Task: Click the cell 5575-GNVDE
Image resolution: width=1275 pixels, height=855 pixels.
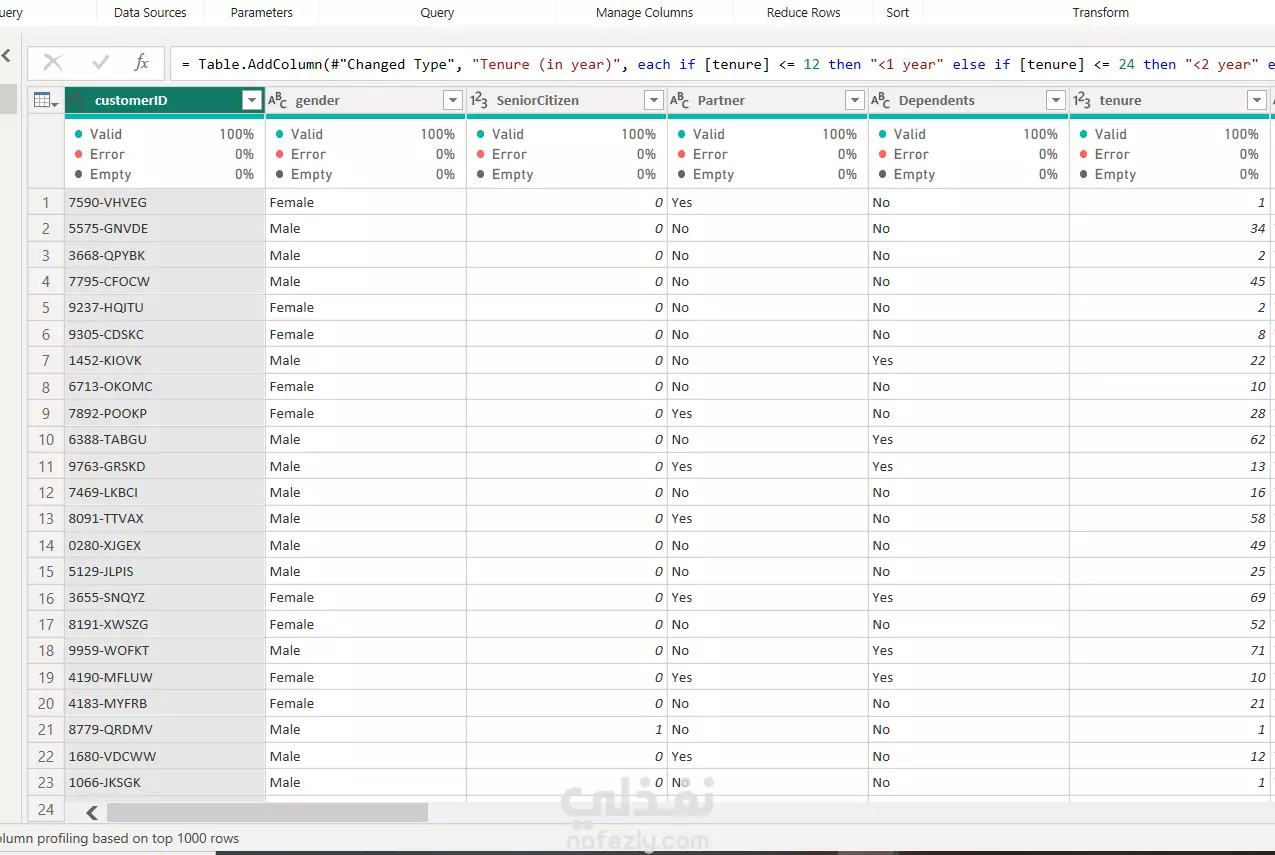Action: tap(165, 228)
